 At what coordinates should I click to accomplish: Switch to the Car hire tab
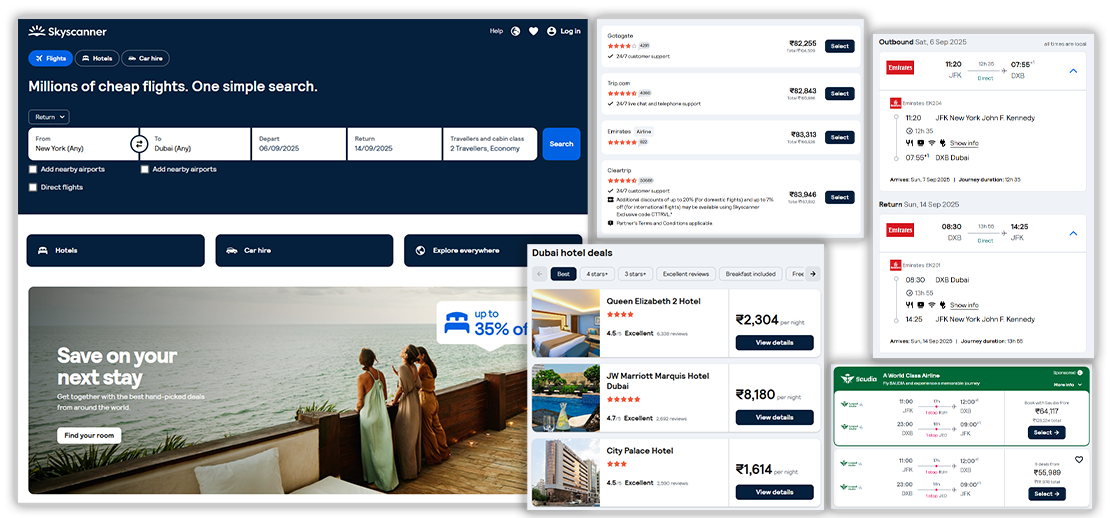pos(145,59)
